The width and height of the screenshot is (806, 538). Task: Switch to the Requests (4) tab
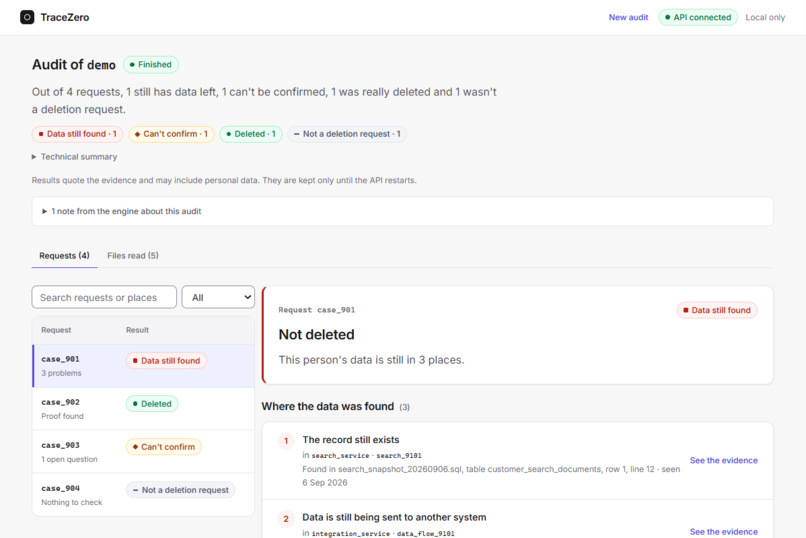64,255
